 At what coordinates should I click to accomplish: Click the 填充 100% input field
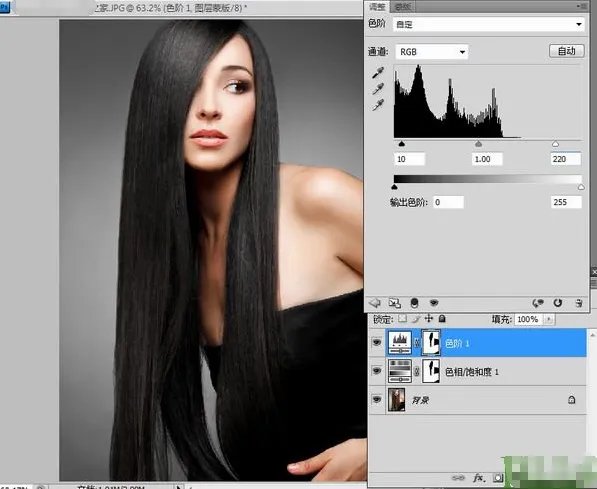pos(528,319)
